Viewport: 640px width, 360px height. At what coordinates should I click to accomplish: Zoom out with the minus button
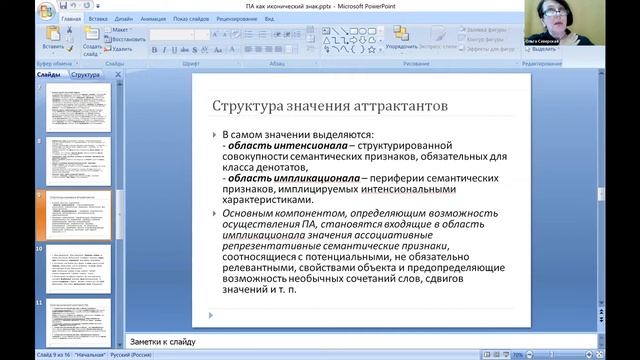pyautogui.click(x=529, y=355)
